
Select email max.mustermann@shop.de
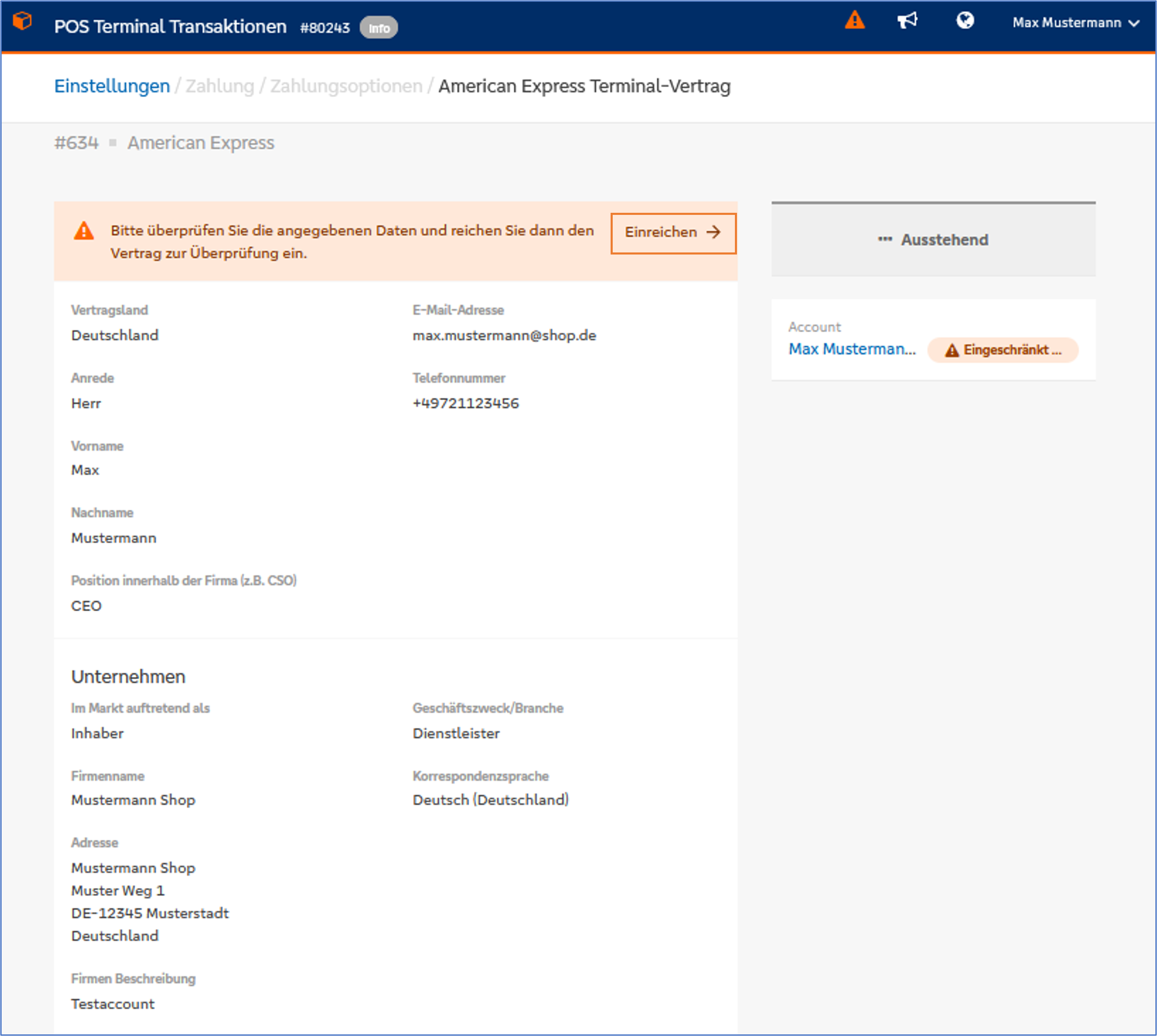(504, 335)
